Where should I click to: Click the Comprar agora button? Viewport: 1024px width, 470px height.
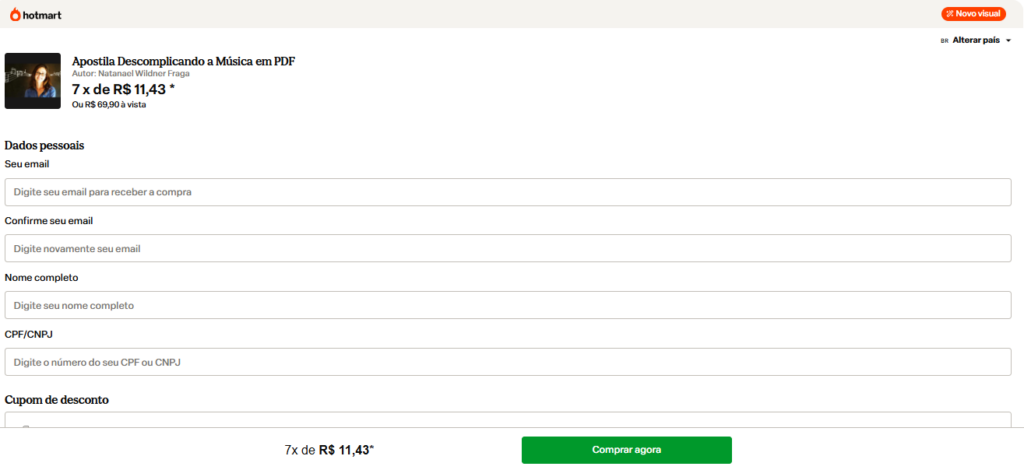click(626, 450)
